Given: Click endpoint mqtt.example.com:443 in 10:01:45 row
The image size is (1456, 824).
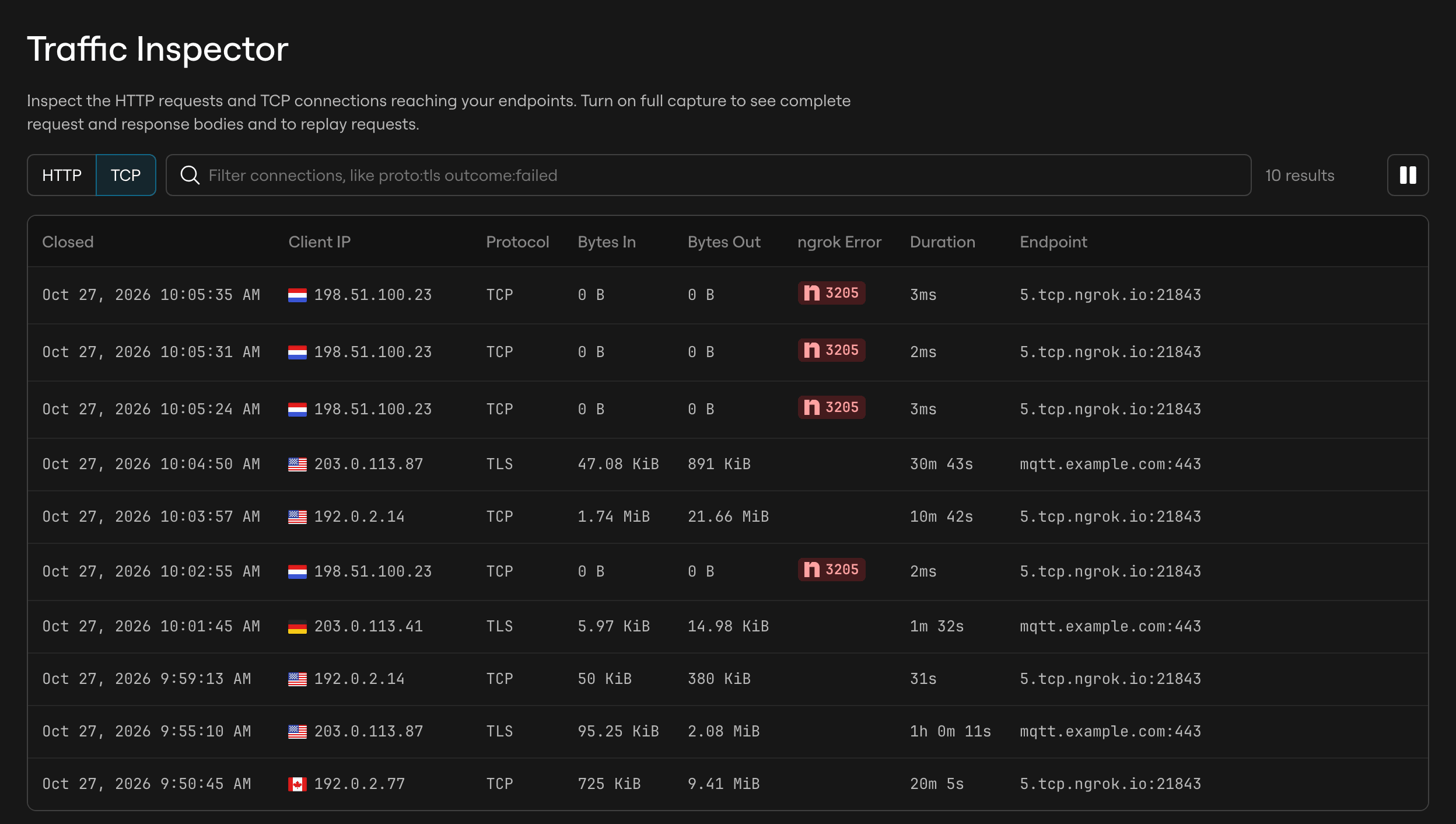Looking at the screenshot, I should 1110,627.
